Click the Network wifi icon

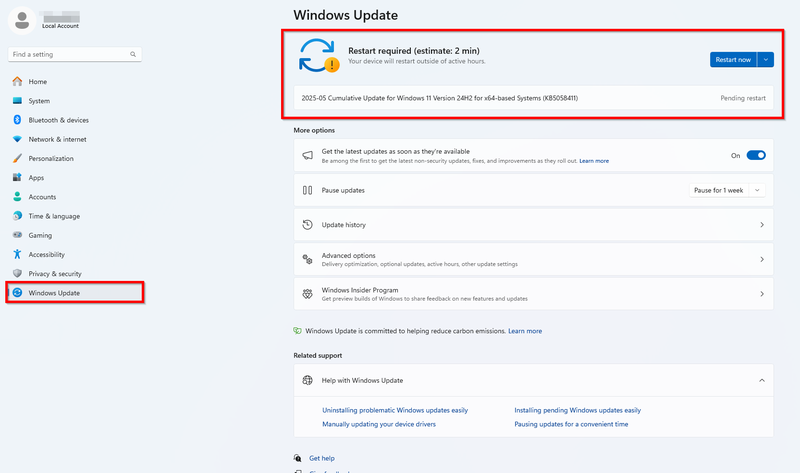click(17, 139)
